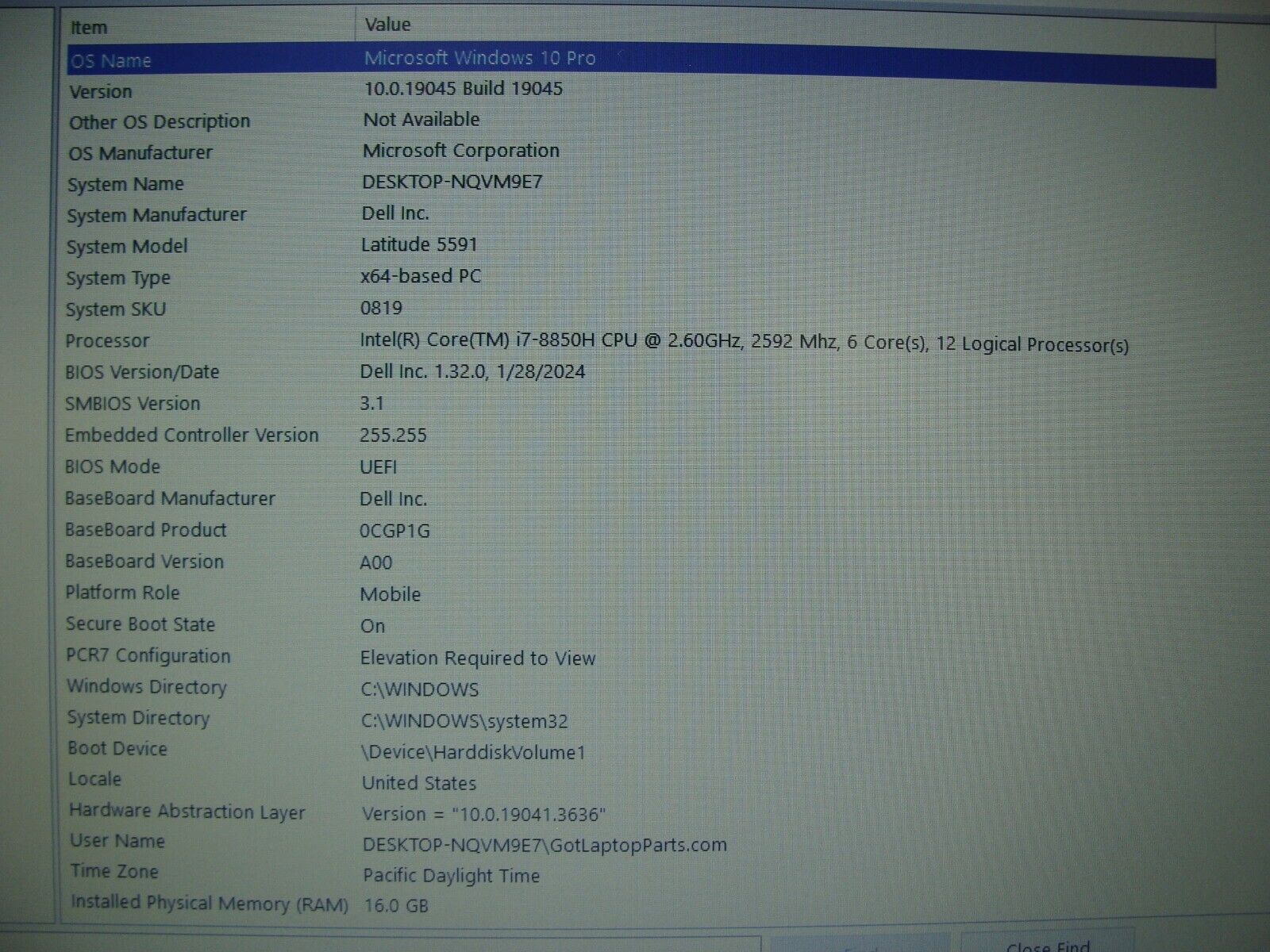Click the Not Available value
1270x952 pixels.
(x=421, y=120)
